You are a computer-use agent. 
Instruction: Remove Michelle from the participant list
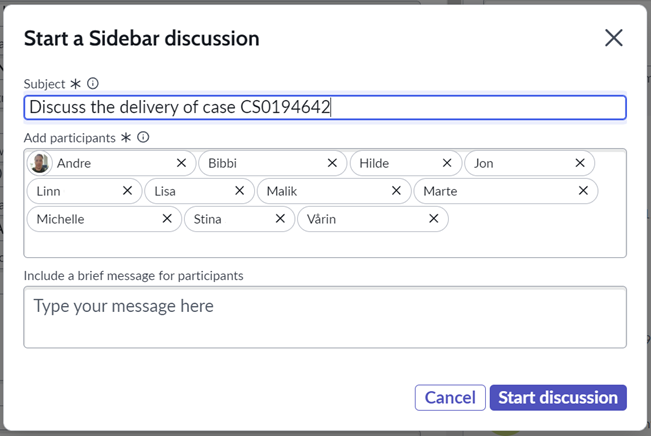point(167,219)
